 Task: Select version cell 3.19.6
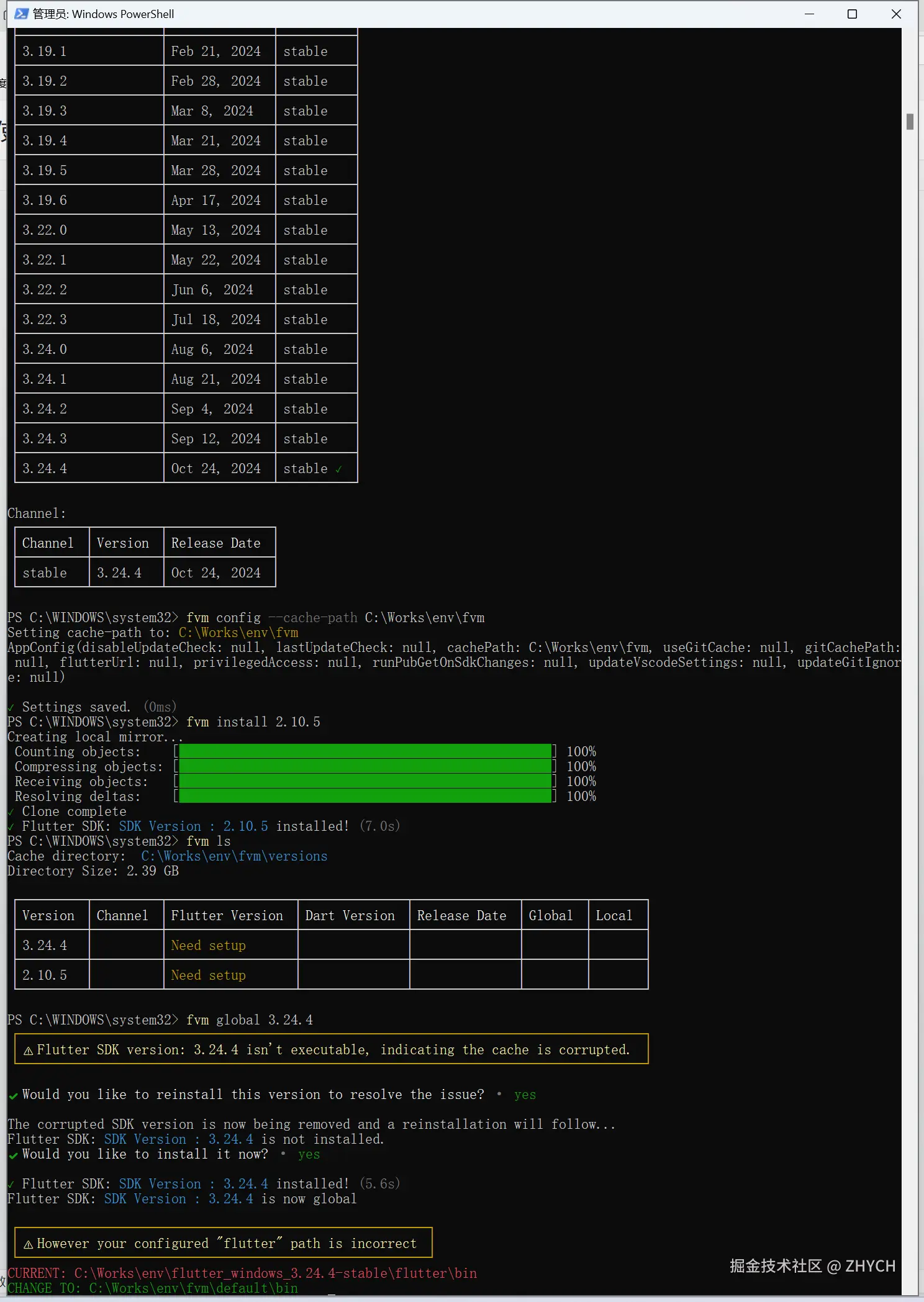(x=45, y=201)
